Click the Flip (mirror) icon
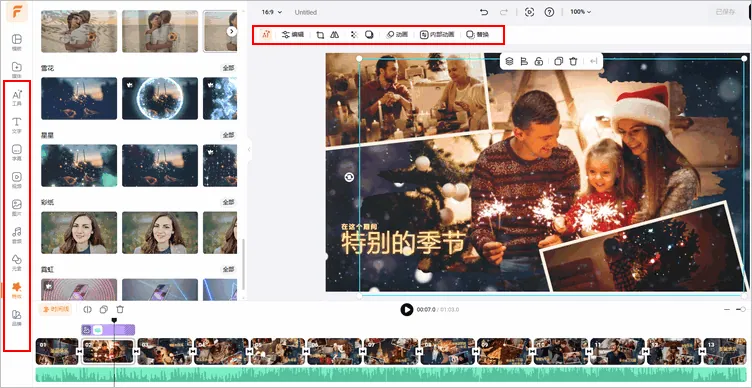This screenshot has height=388, width=752. tap(335, 35)
